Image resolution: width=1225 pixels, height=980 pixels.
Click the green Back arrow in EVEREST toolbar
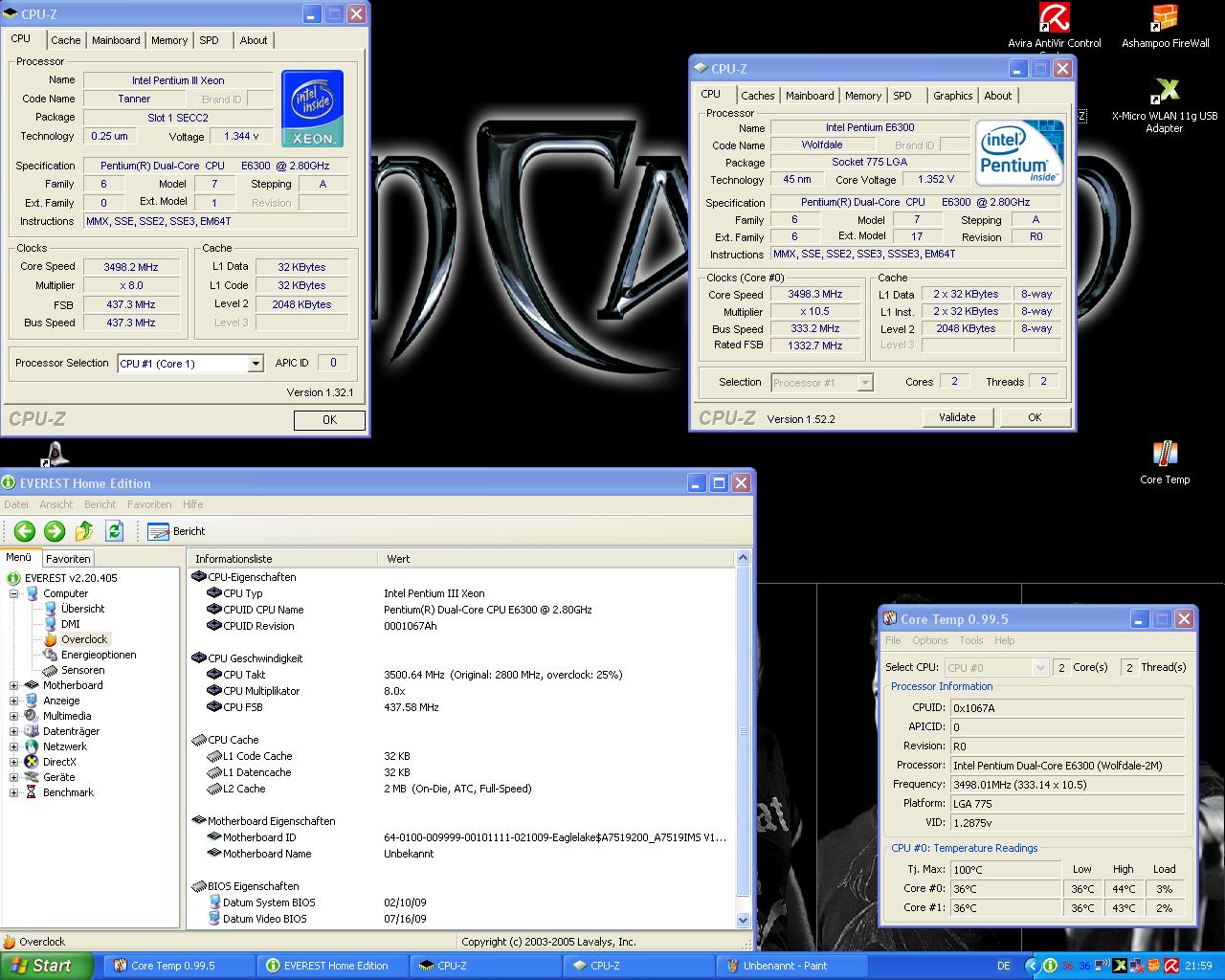coord(25,531)
